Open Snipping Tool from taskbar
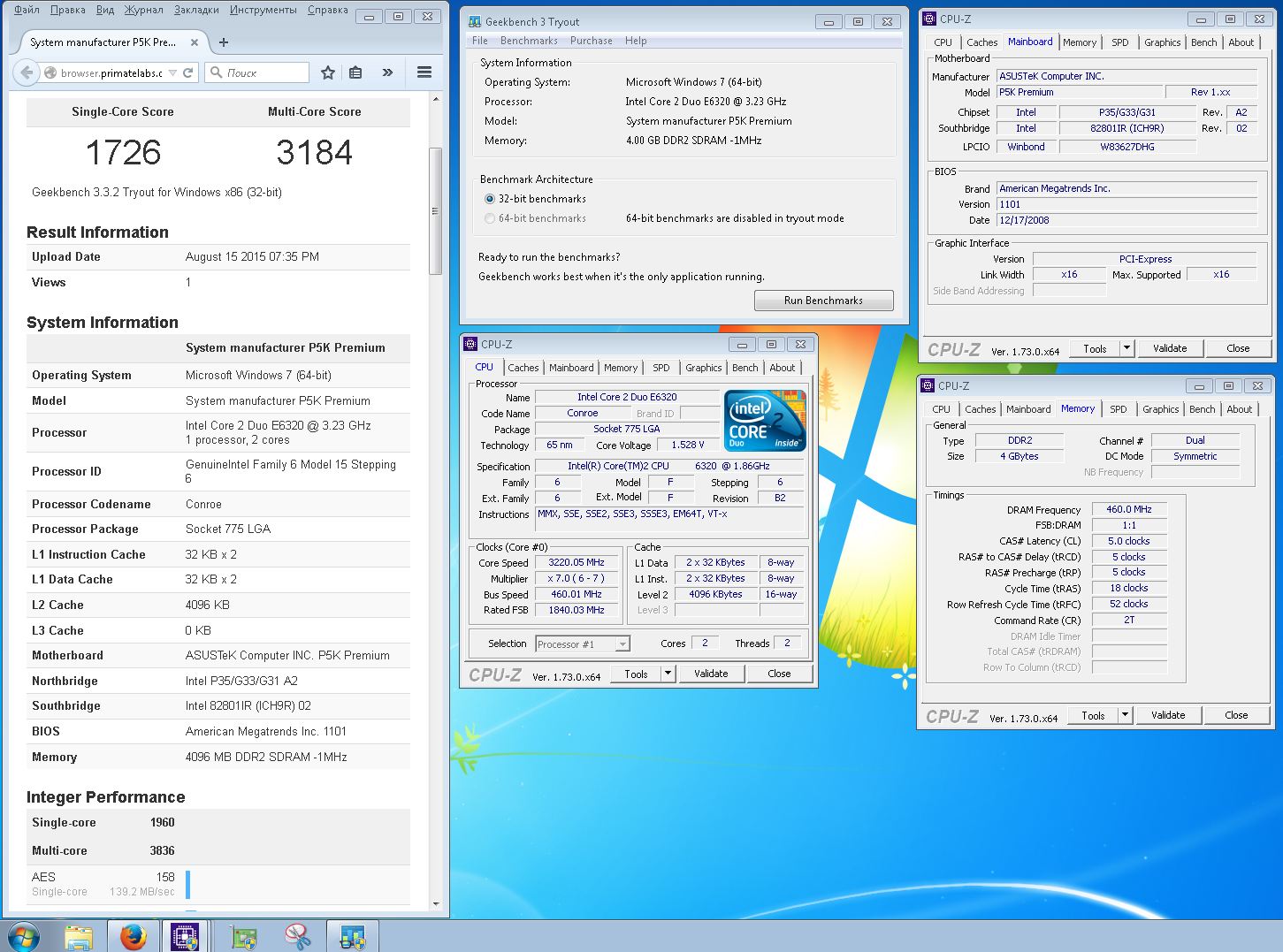This screenshot has width=1283, height=952. click(298, 938)
